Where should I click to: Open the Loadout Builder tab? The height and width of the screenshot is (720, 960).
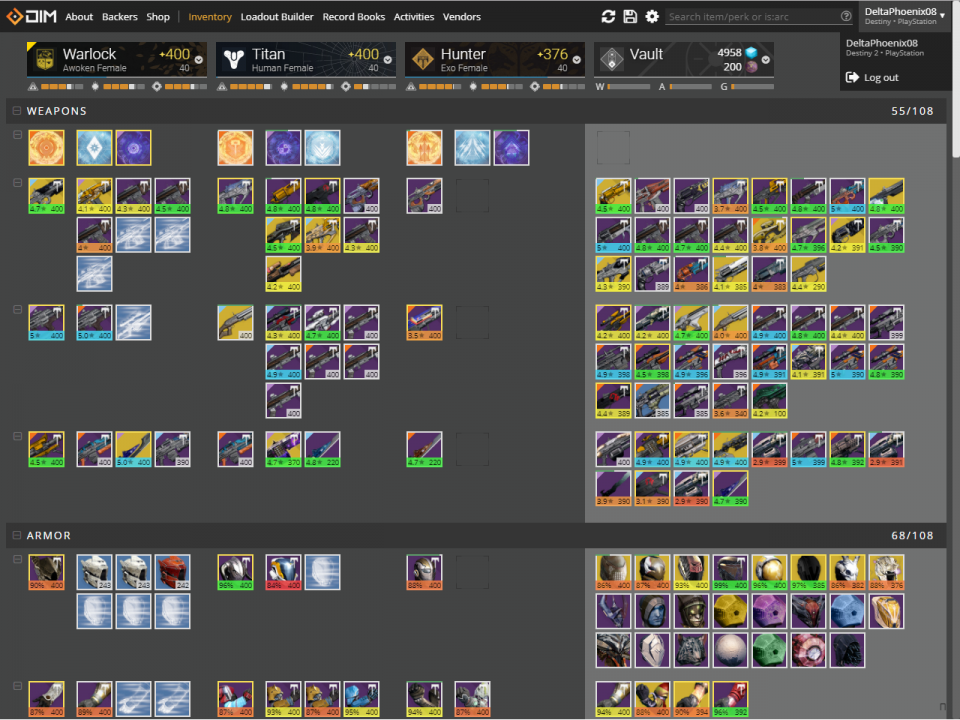coord(277,17)
